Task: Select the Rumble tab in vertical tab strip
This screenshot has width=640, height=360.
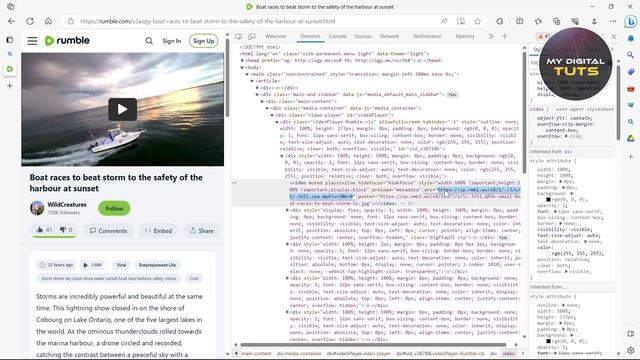Action: coord(10,69)
